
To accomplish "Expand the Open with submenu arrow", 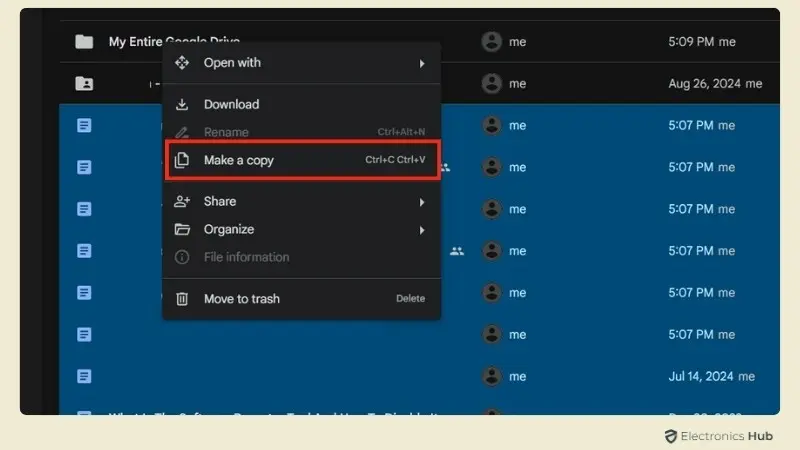I will [422, 63].
